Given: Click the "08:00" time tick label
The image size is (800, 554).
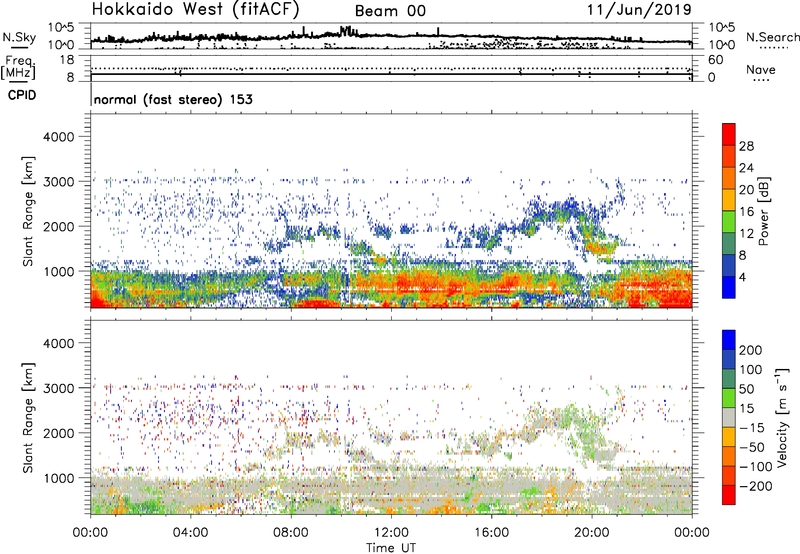Looking at the screenshot, I should point(291,533).
